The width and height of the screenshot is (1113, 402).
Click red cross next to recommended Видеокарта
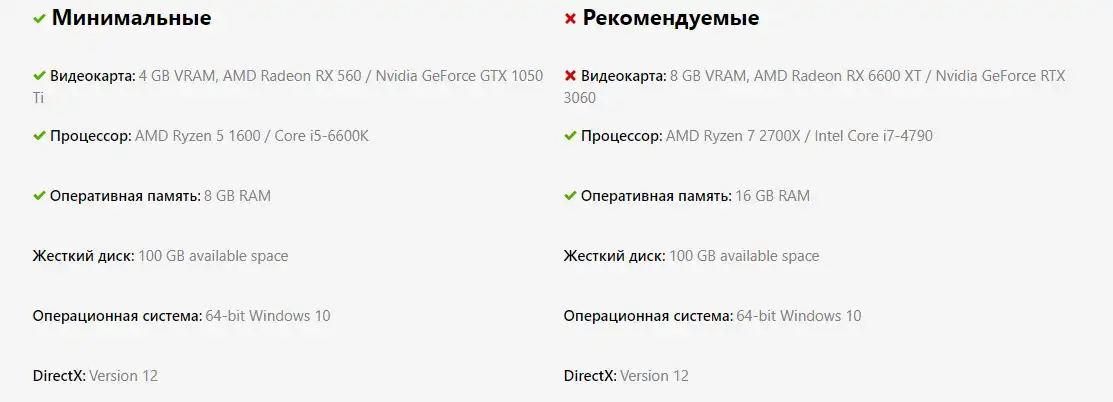coord(570,75)
